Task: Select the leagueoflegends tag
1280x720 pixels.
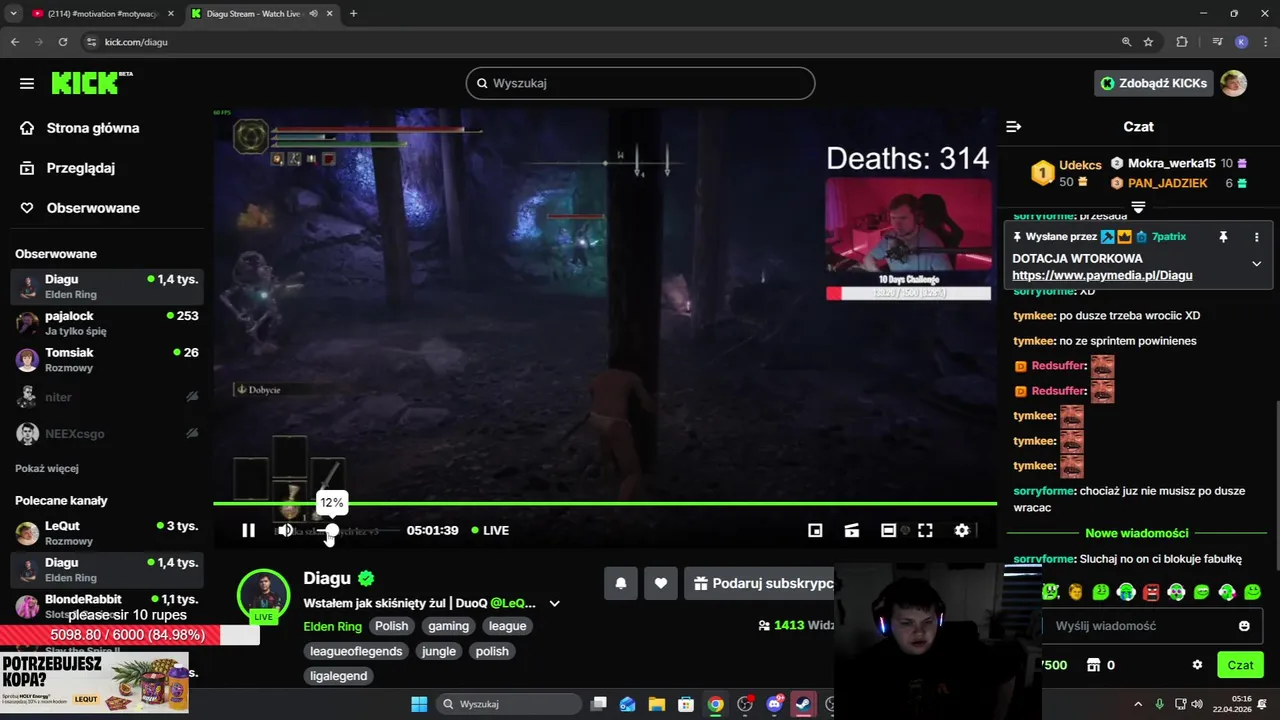Action: tap(356, 651)
